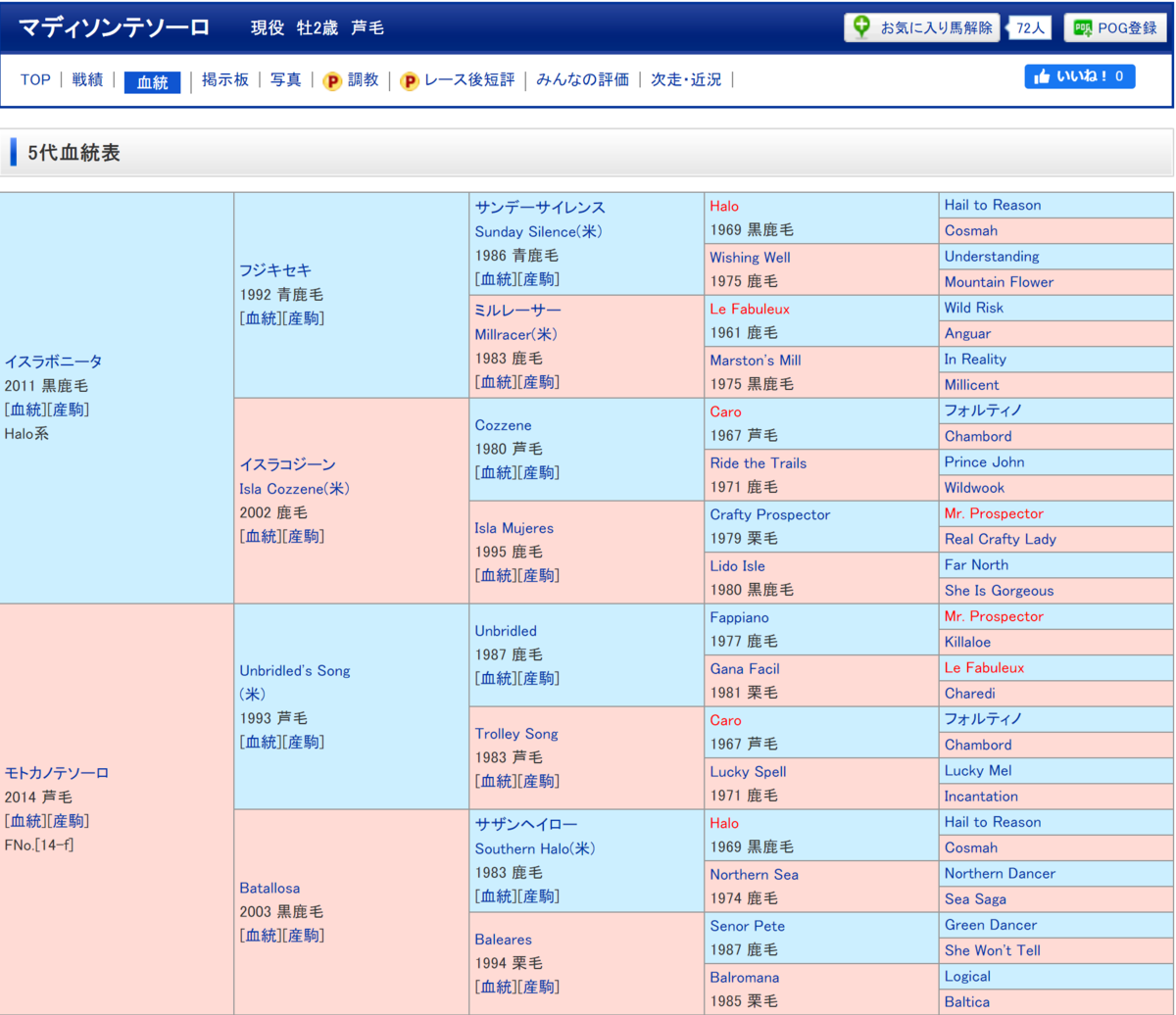The height and width of the screenshot is (1015, 1176).
Task: Open the 次走・近況 tab
Action: pyautogui.click(x=686, y=80)
